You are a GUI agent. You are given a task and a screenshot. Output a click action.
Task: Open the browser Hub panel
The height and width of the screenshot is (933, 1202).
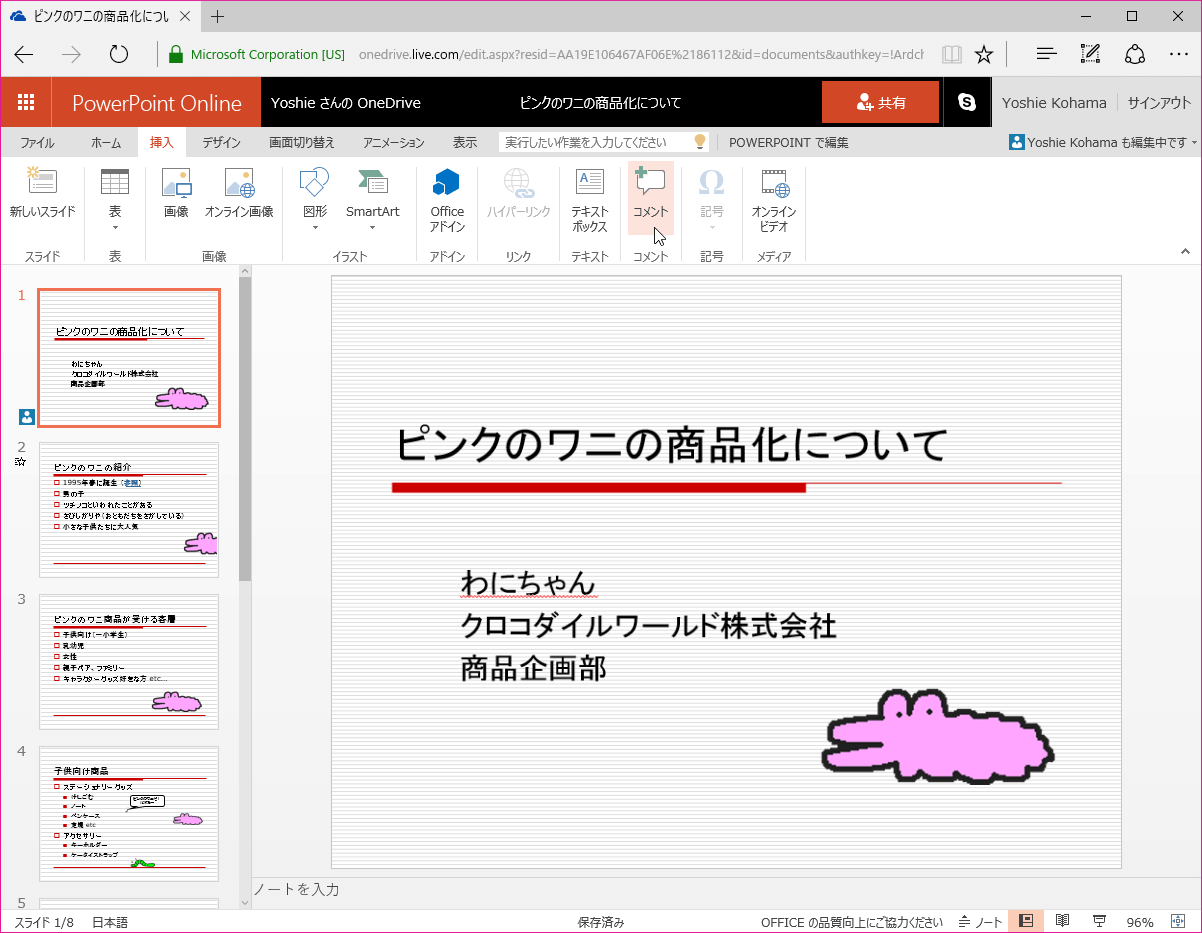click(1046, 54)
